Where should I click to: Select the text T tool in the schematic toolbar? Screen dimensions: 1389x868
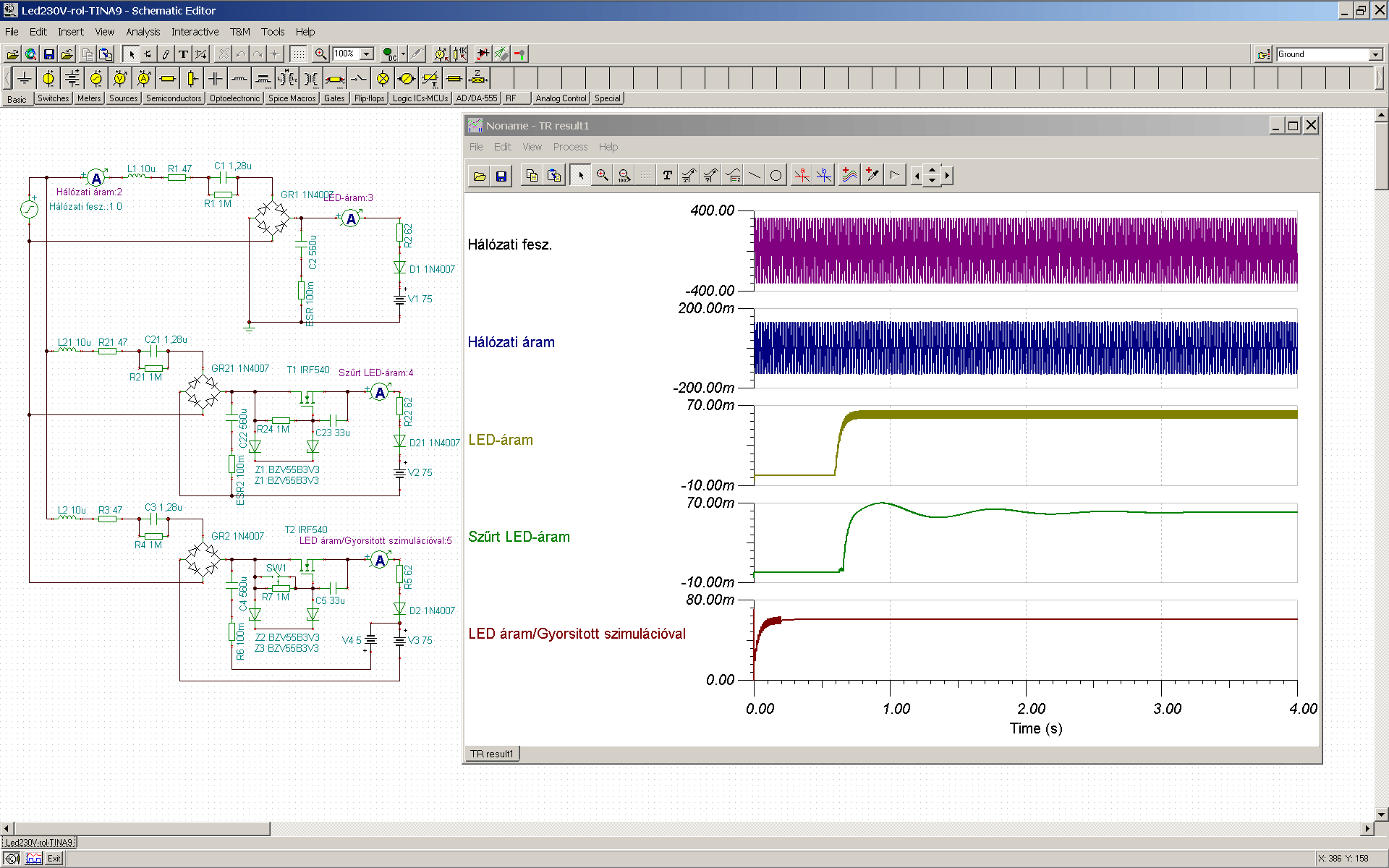pyautogui.click(x=183, y=54)
